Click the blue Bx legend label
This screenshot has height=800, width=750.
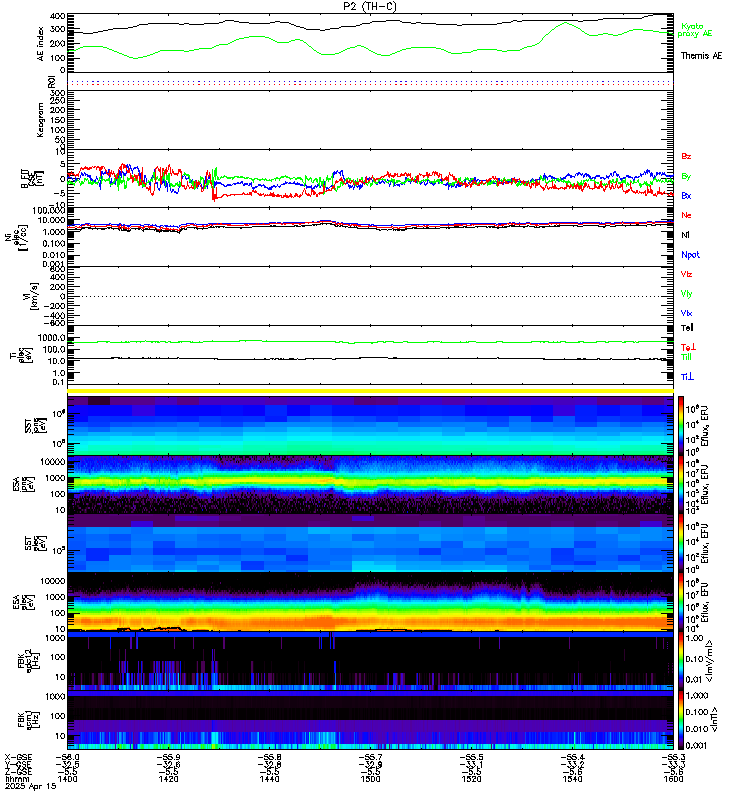coord(686,196)
